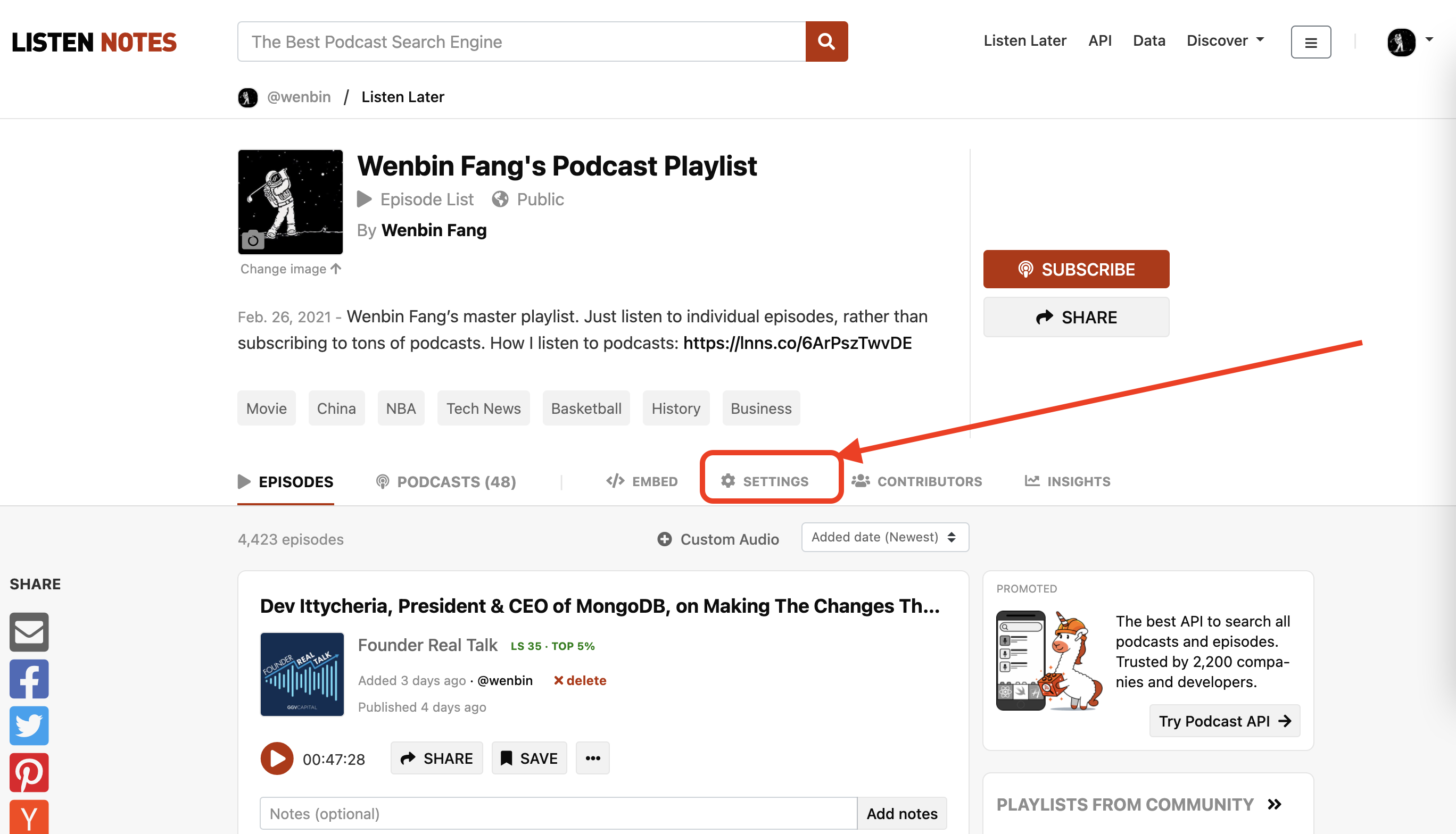Screen dimensions: 1456x834
Task: Open the hamburger menu icon
Action: [x=1311, y=42]
